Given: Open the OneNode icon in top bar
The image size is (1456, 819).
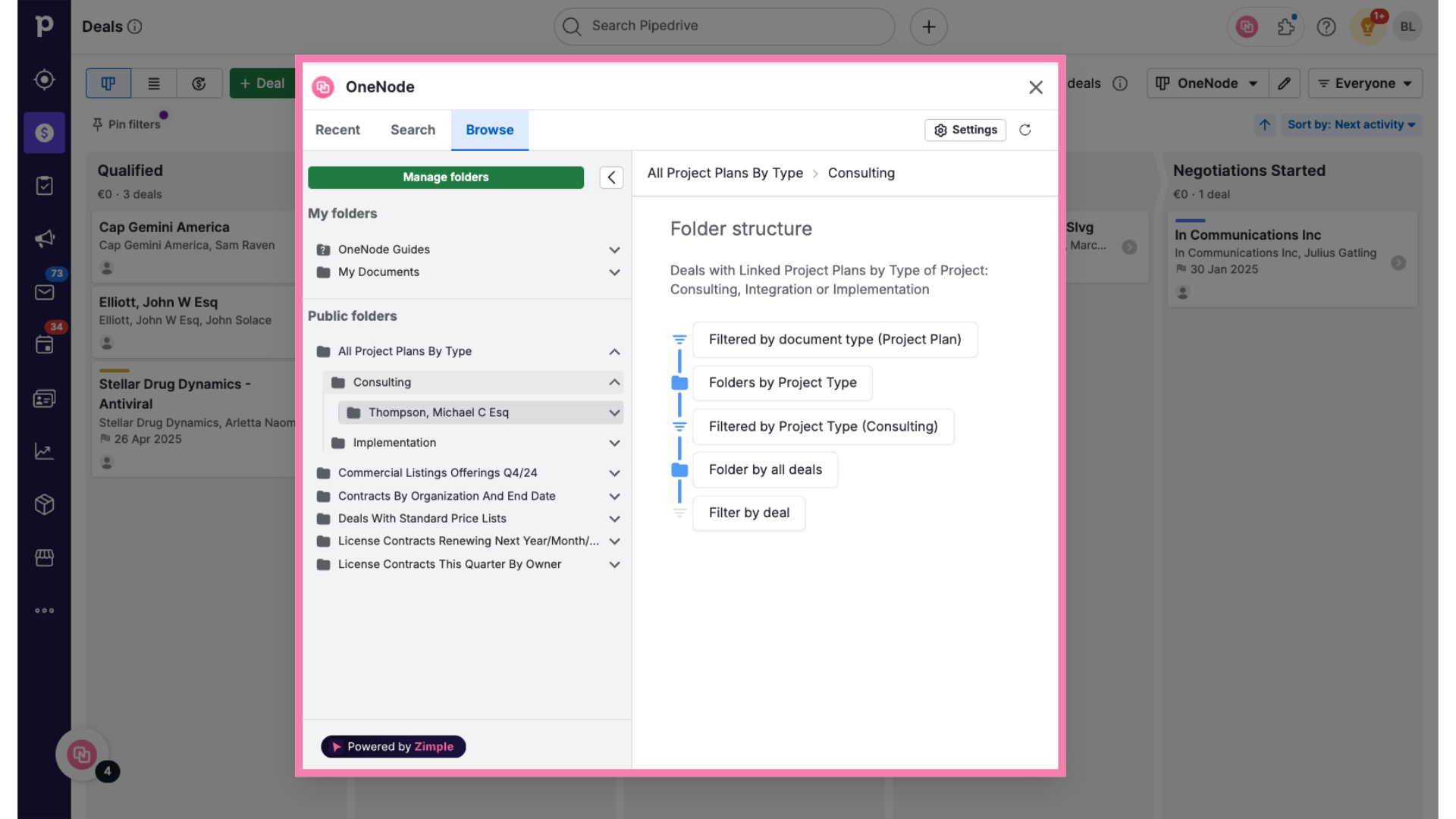Looking at the screenshot, I should coord(1247,27).
